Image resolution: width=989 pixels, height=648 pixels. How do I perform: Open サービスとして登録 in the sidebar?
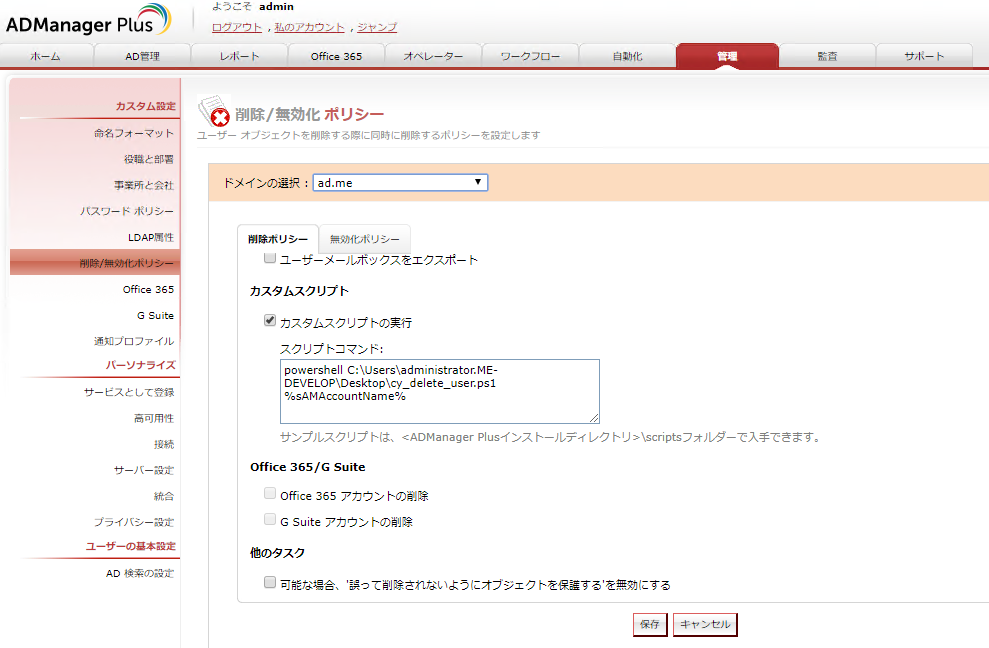(x=129, y=392)
